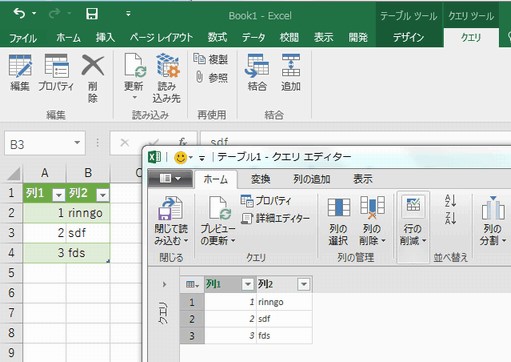The image size is (511, 362).
Task: Click the 結合 merge queries icon
Action: (257, 66)
